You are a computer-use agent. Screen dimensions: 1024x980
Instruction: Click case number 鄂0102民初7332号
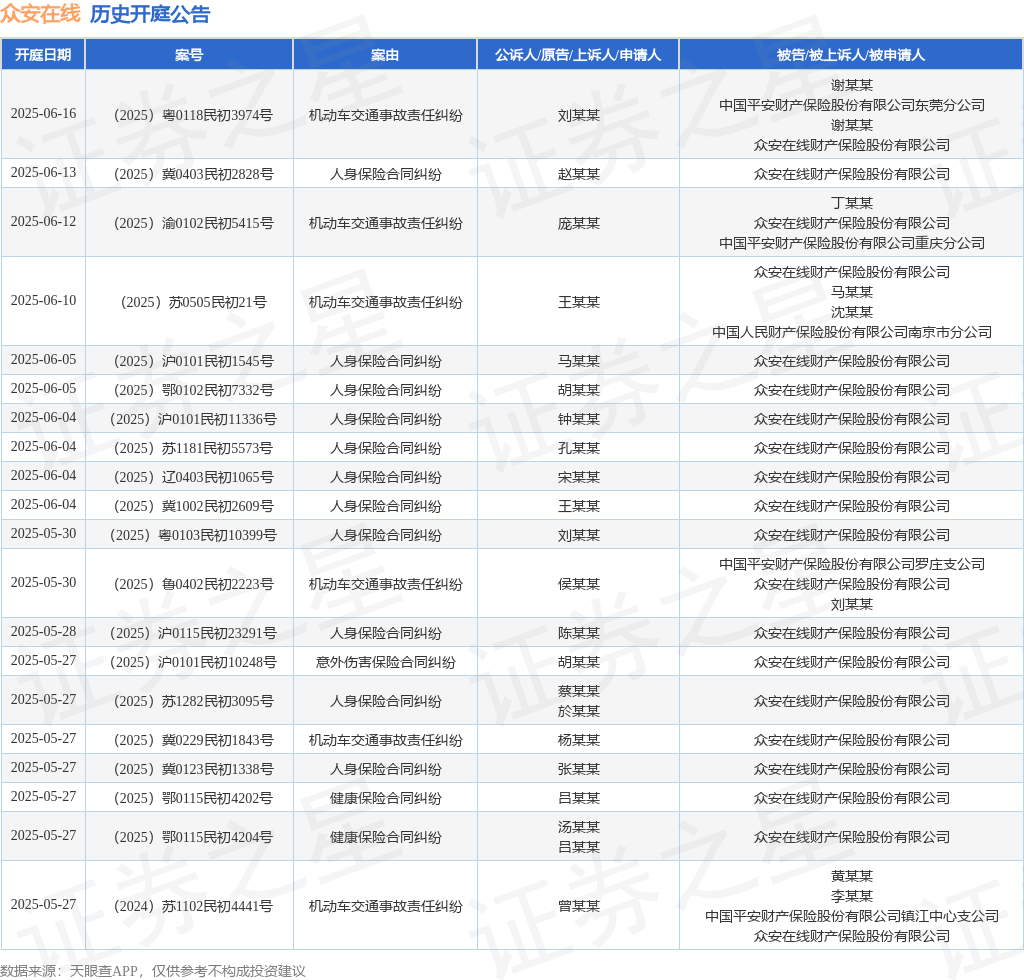tap(193, 390)
